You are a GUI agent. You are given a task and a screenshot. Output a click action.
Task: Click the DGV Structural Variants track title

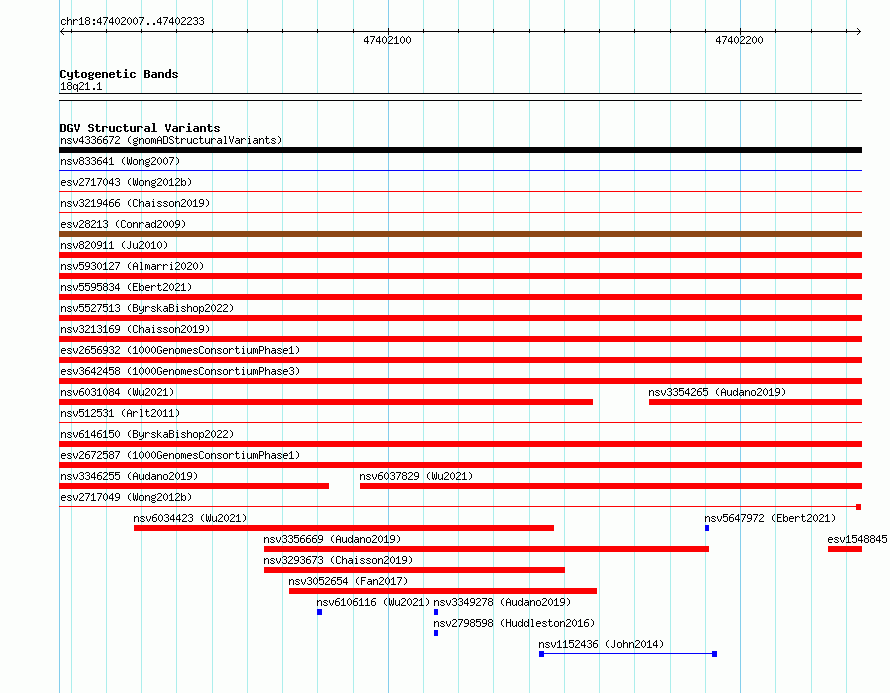pyautogui.click(x=140, y=128)
